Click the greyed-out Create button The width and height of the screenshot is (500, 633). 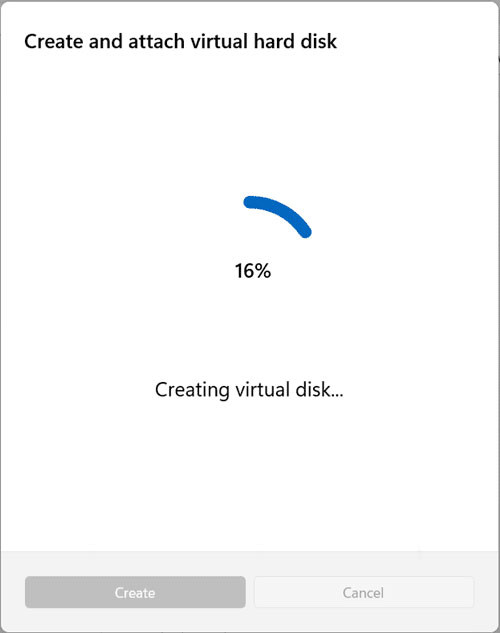(x=135, y=592)
